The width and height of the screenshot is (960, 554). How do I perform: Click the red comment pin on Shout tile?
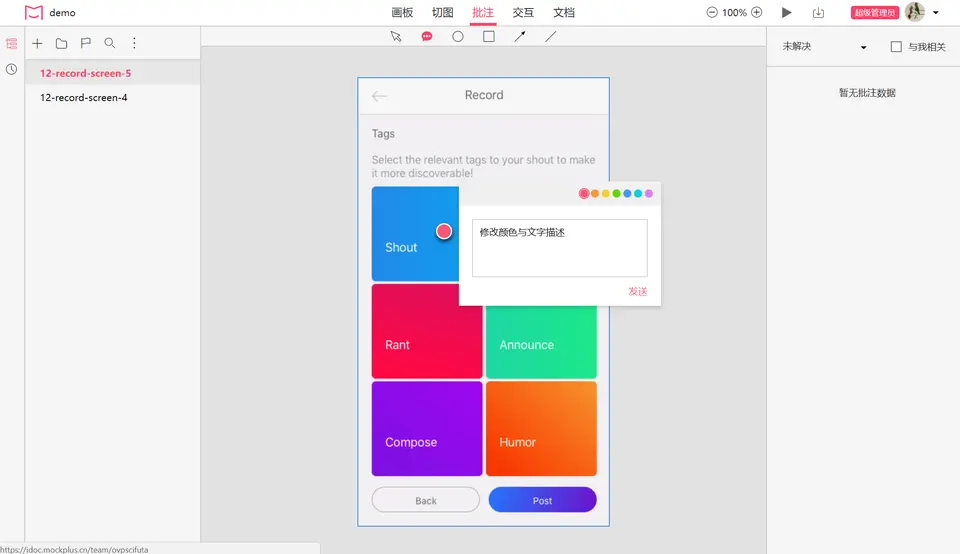(444, 231)
